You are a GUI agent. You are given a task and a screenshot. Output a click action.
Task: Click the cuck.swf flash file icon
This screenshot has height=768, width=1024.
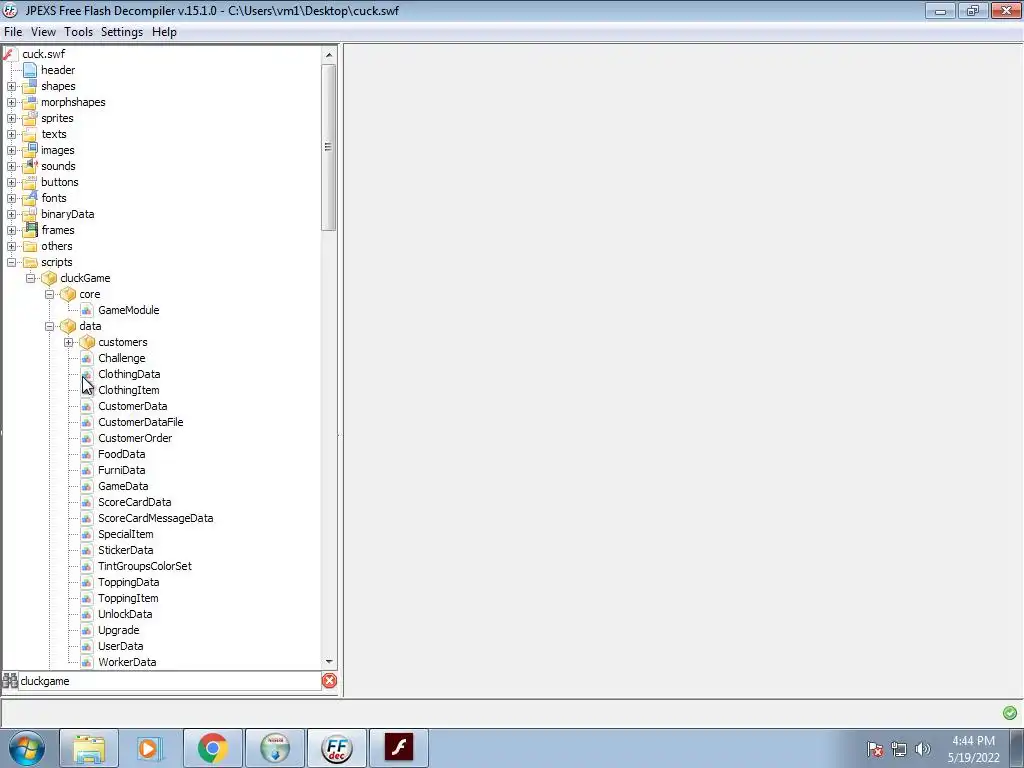pyautogui.click(x=8, y=54)
